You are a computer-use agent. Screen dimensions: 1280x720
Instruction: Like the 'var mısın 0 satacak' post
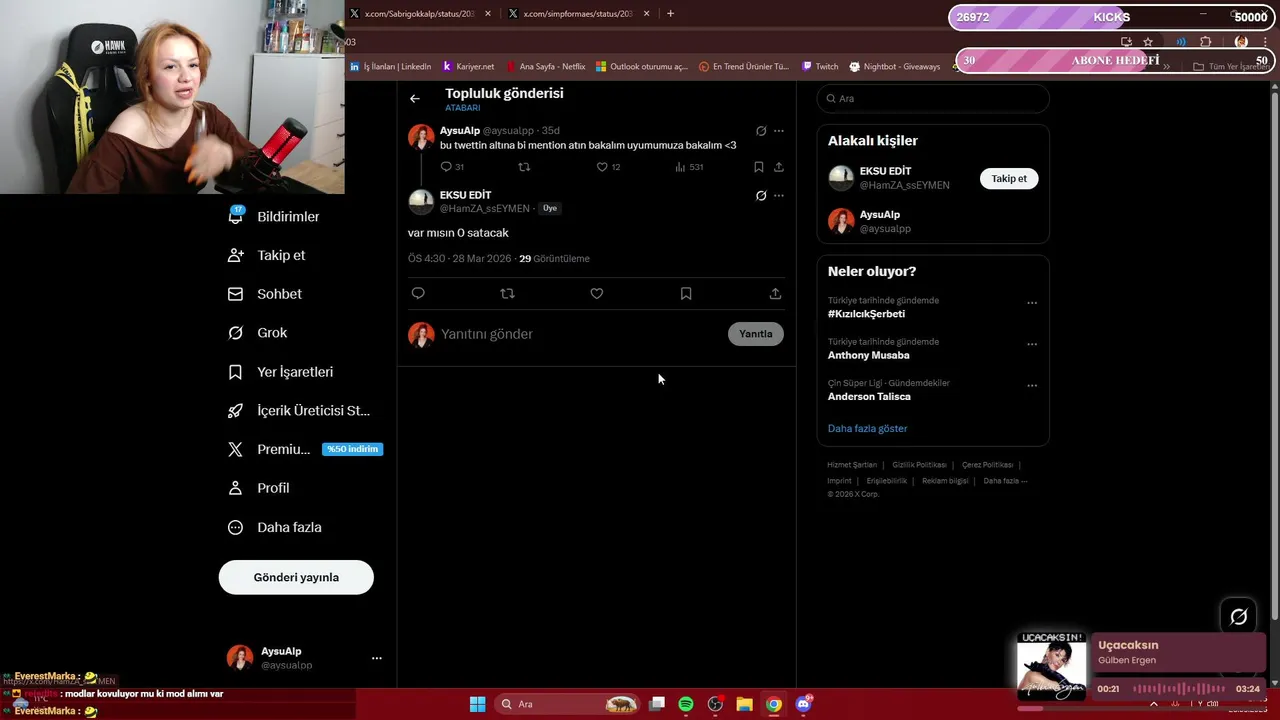click(596, 293)
